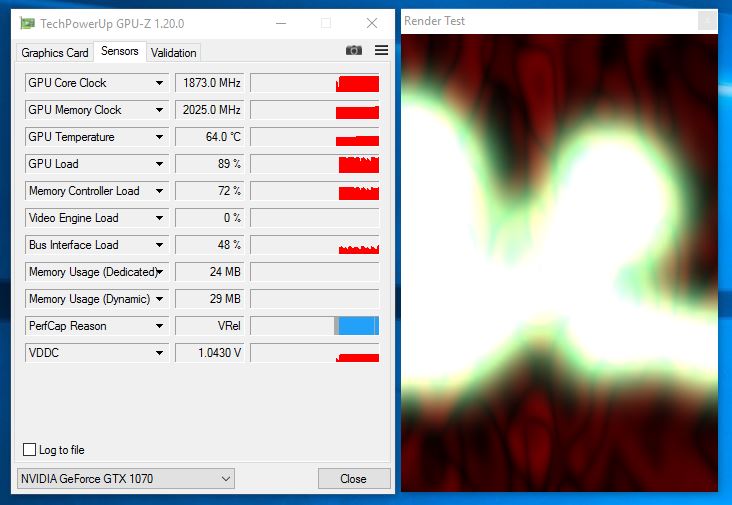
Task: Open the hamburger menu in GPU-Z
Action: point(381,50)
